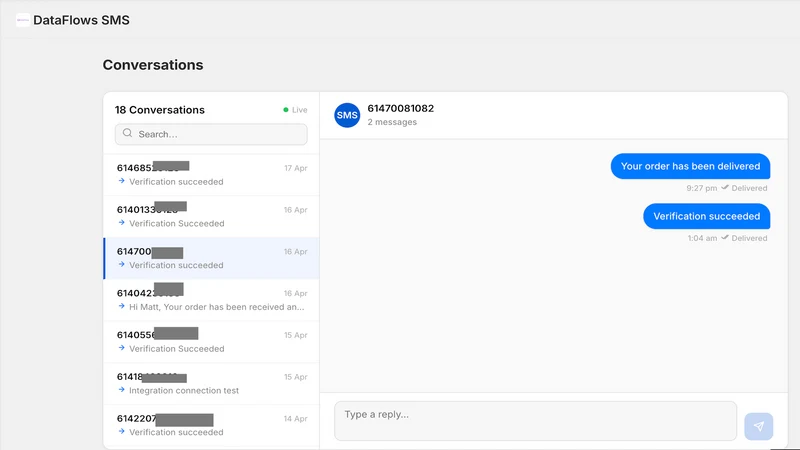Click the 61470081082 contact number header
This screenshot has height=450, width=800.
(x=401, y=109)
